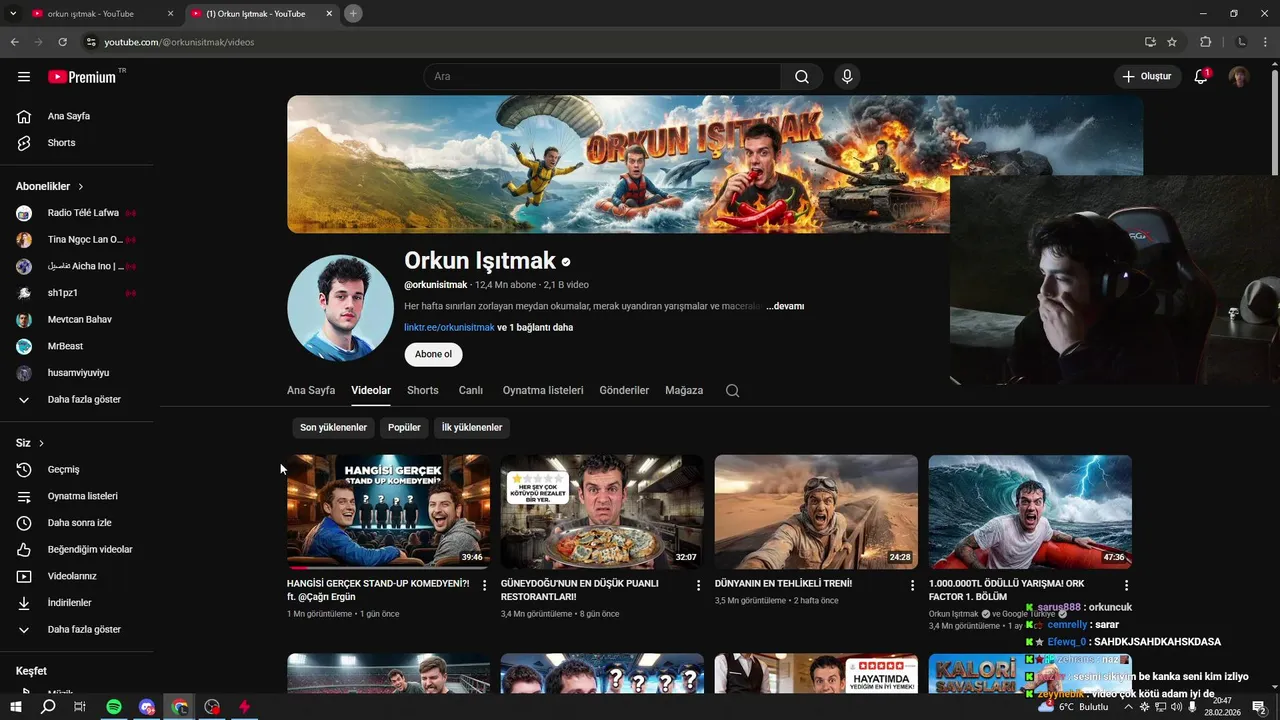Open the YouTube hamburger guide menu
The image size is (1280, 720).
tap(24, 77)
